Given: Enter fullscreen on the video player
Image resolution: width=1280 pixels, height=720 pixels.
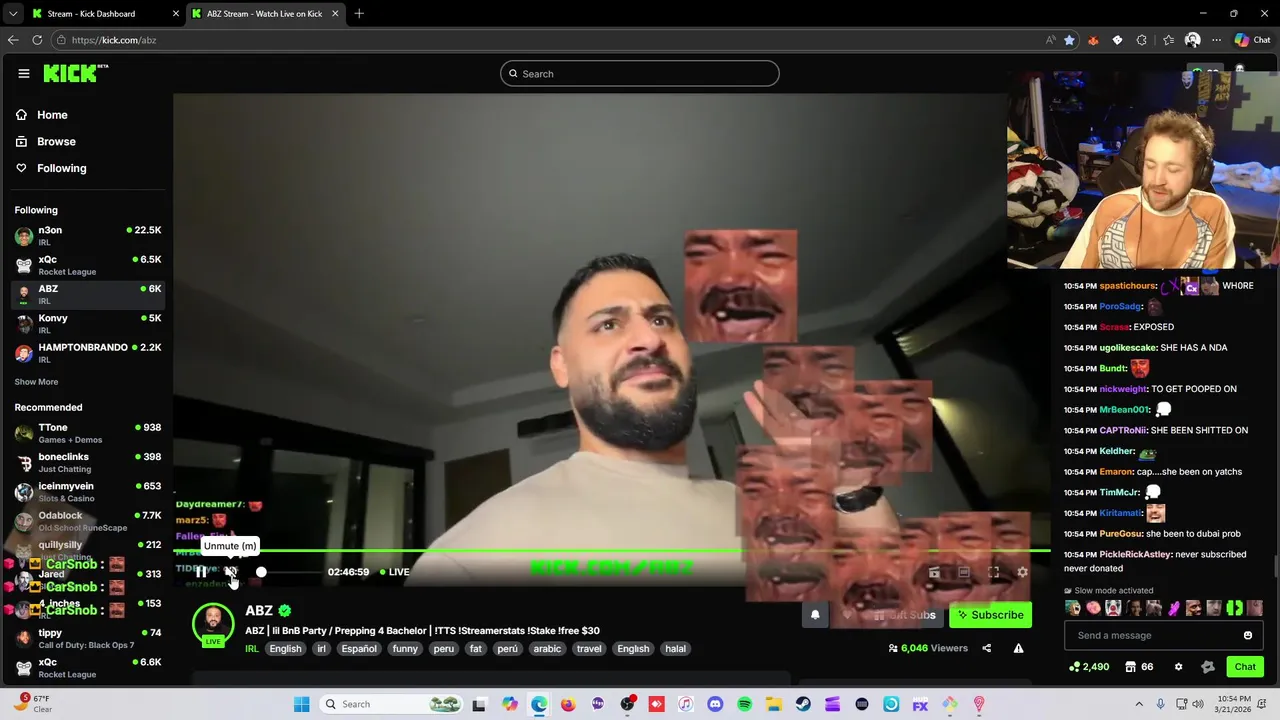Looking at the screenshot, I should [993, 572].
